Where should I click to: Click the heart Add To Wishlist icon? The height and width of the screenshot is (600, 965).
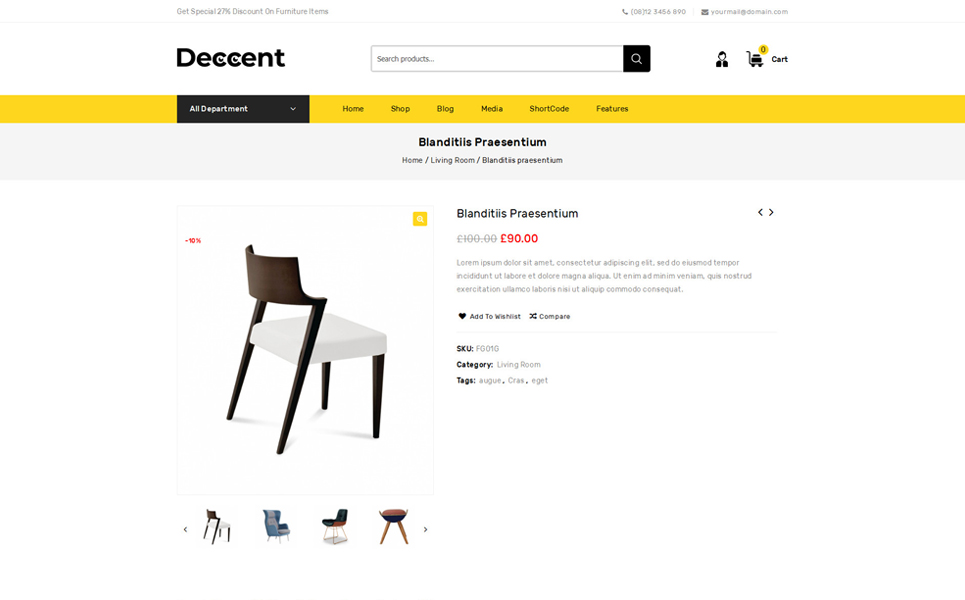[x=462, y=316]
